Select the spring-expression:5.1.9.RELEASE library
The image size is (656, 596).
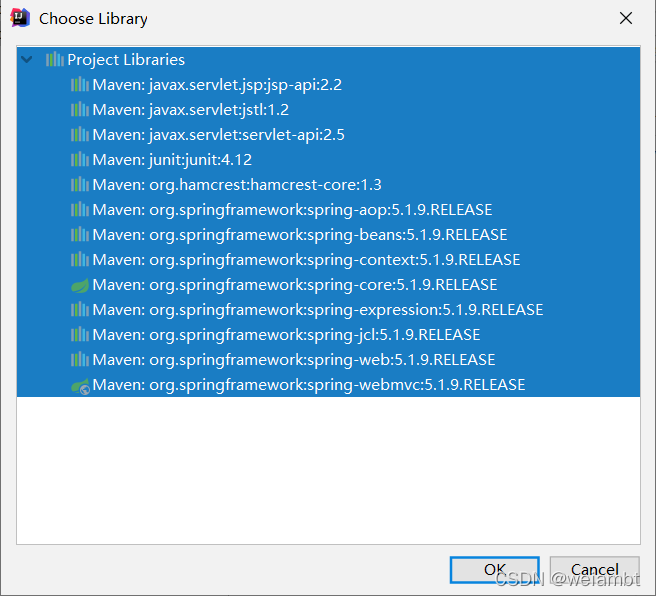(x=328, y=310)
